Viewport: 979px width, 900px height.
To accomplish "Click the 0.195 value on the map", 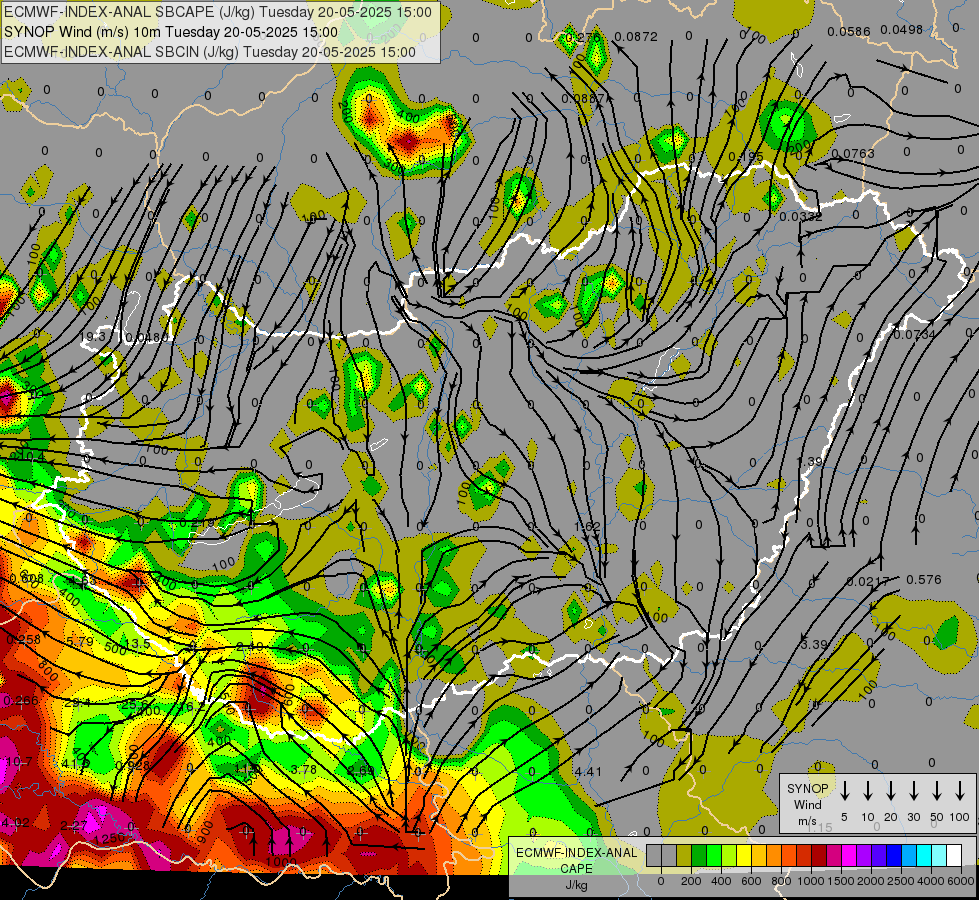I will 745,156.
